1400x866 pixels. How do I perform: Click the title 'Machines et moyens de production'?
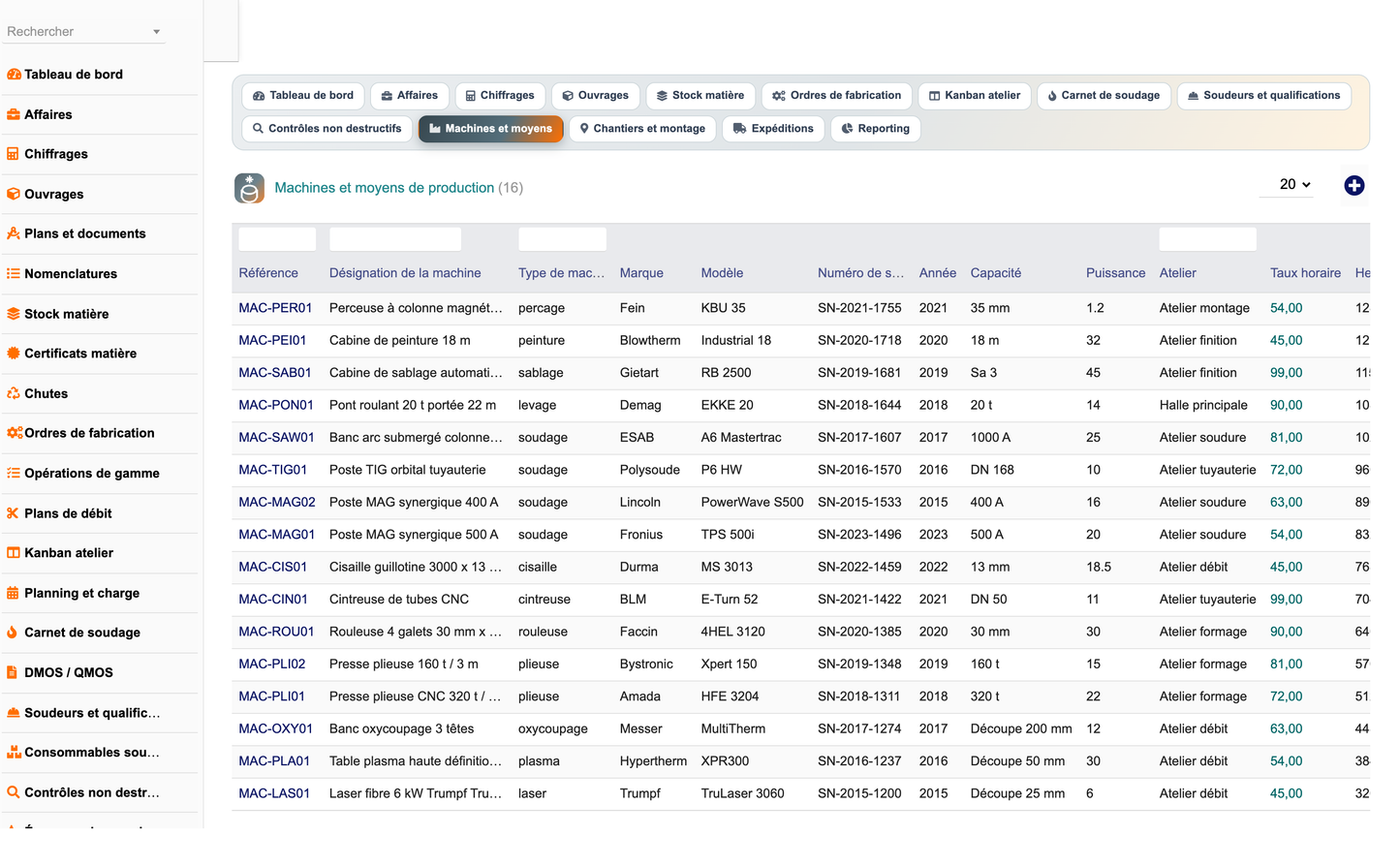(x=385, y=188)
